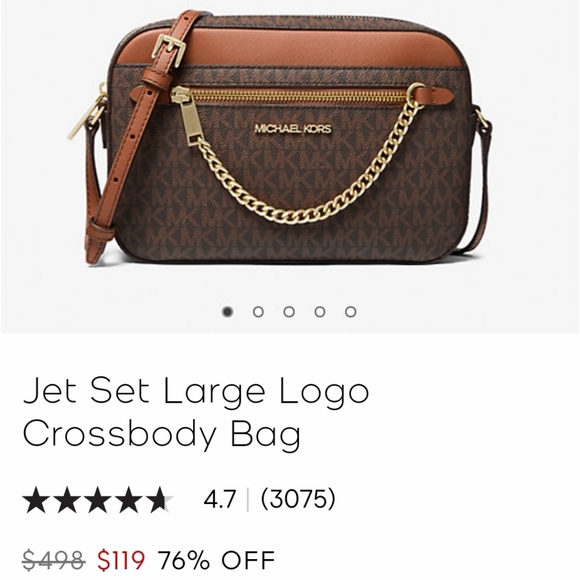Screen dimensions: 580x580
Task: Select the first image carousel dot
Action: [227, 312]
